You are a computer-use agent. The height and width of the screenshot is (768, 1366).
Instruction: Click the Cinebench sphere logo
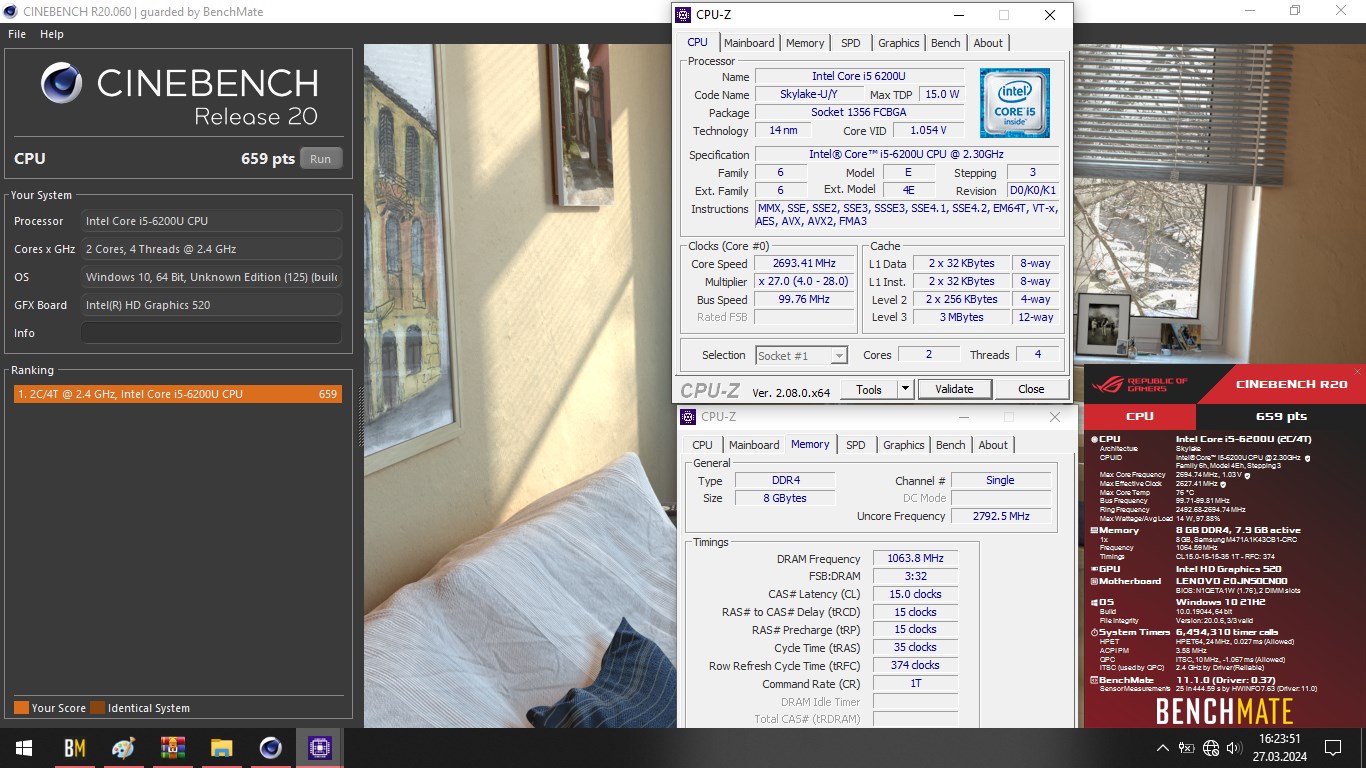[x=61, y=83]
